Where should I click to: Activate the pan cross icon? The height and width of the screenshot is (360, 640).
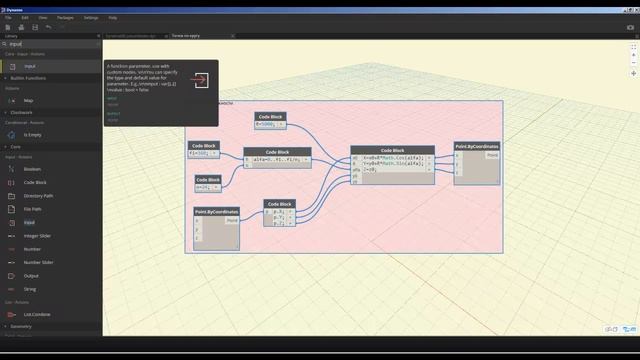633,73
